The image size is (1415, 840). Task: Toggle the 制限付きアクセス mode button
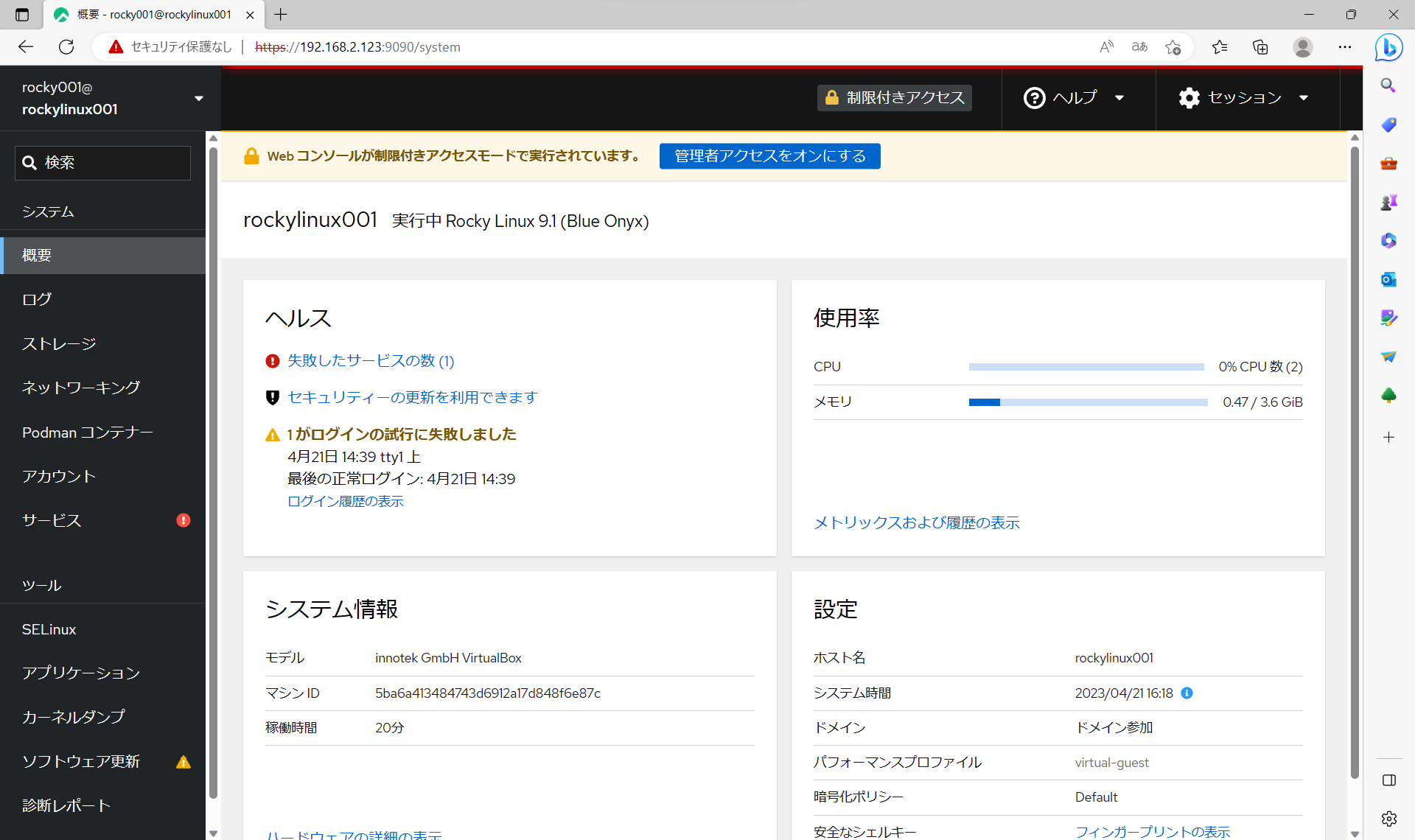(x=893, y=97)
